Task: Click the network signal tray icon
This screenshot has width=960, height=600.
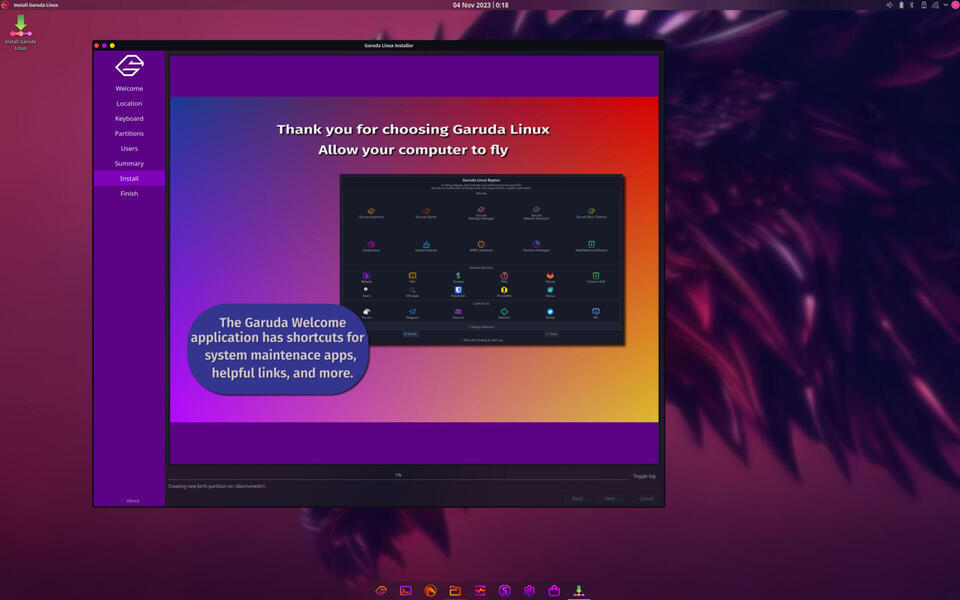Action: point(935,5)
